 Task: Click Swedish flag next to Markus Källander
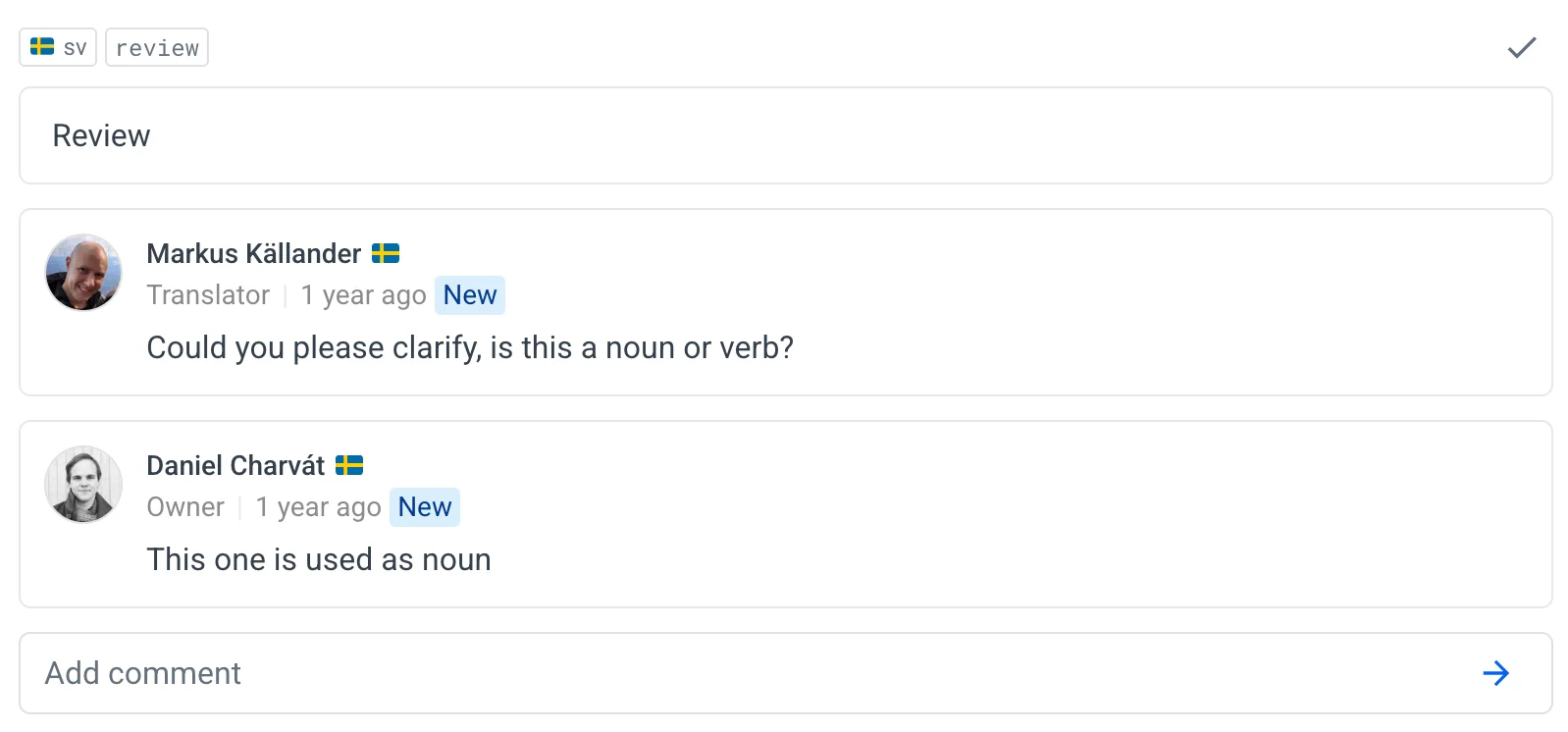coord(386,253)
